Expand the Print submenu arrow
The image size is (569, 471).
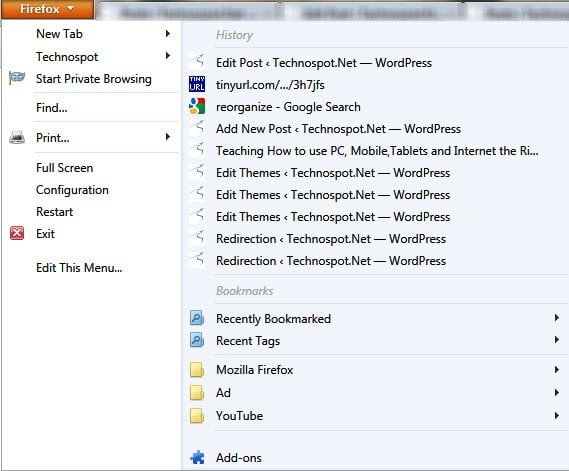click(168, 137)
